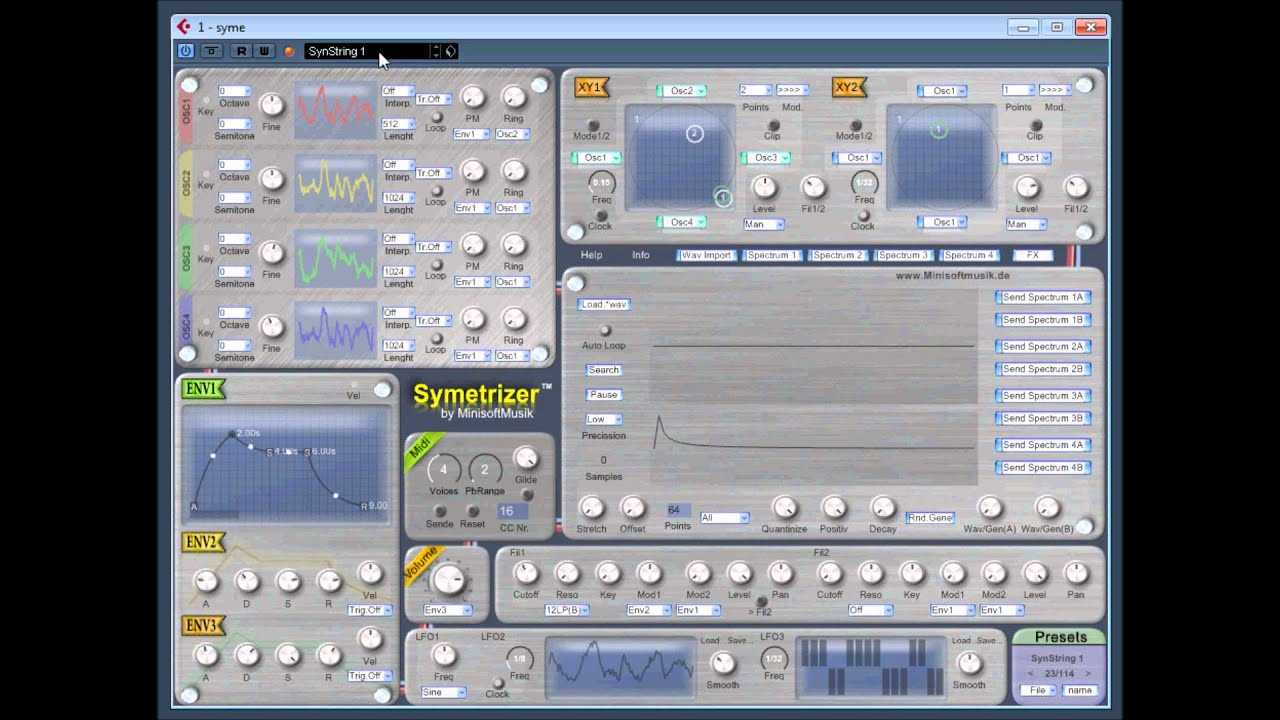Image resolution: width=1280 pixels, height=720 pixels.
Task: Open the OSC2 Interp. dropdown
Action: point(397,164)
